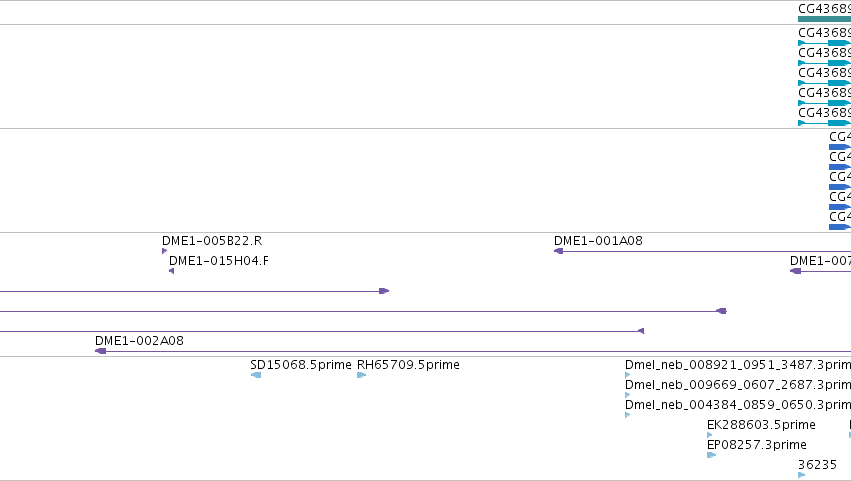Click the arrow glyph under DME1-015H04.F

click(x=172, y=271)
